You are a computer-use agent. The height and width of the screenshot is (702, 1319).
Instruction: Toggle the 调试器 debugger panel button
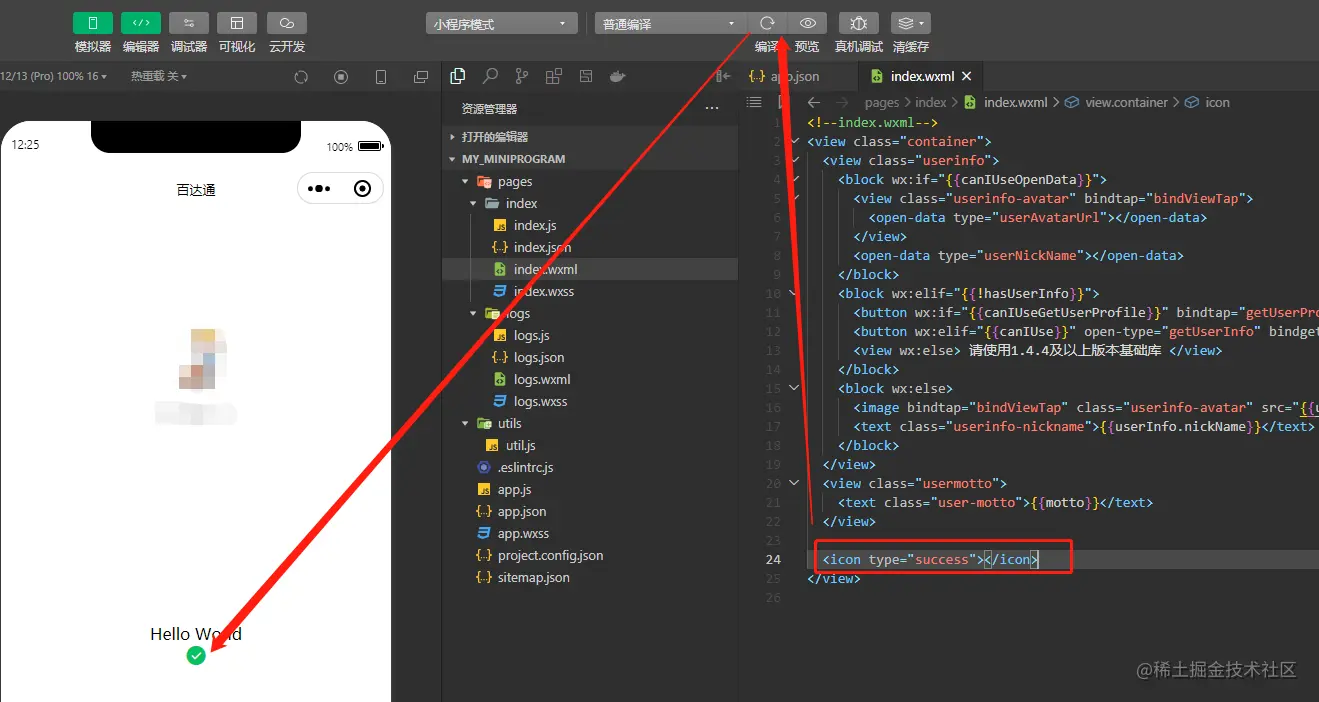[x=189, y=23]
